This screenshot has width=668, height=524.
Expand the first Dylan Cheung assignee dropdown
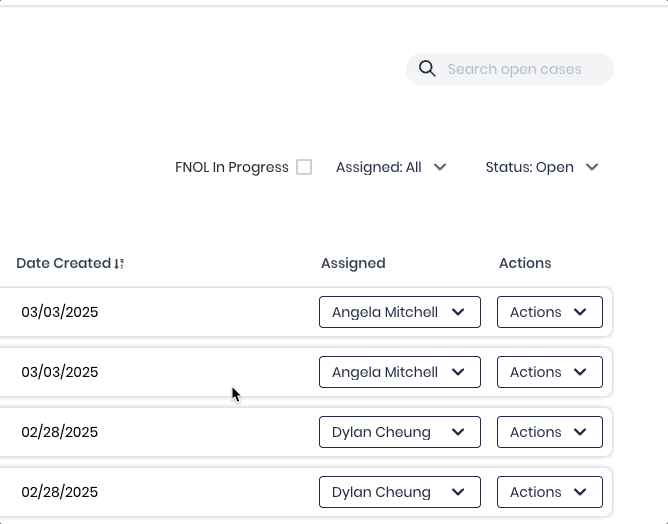(x=399, y=432)
